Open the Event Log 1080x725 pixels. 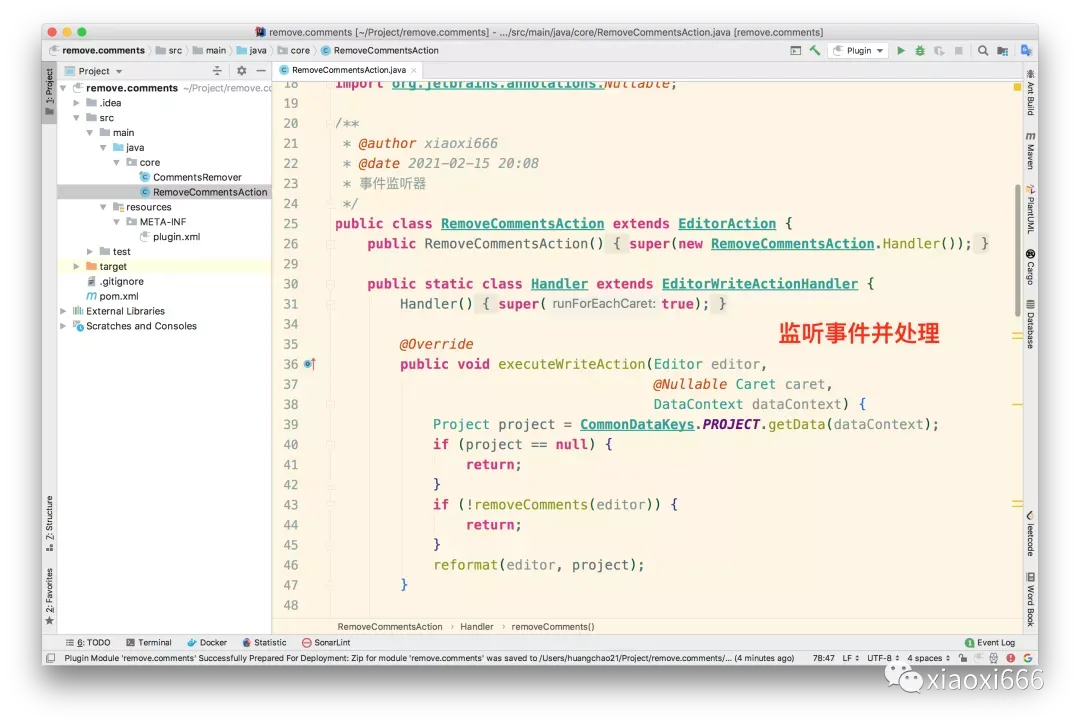pyautogui.click(x=991, y=642)
